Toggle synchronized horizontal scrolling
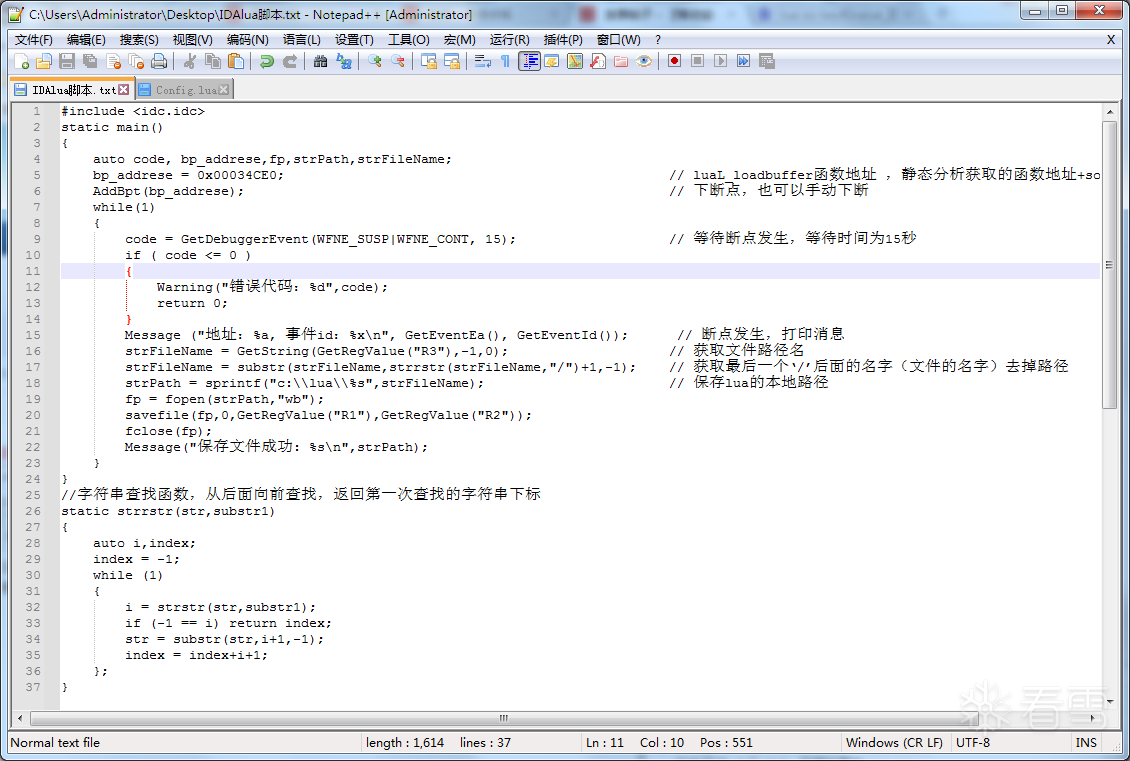Screen dimensions: 1130x761 452,61
